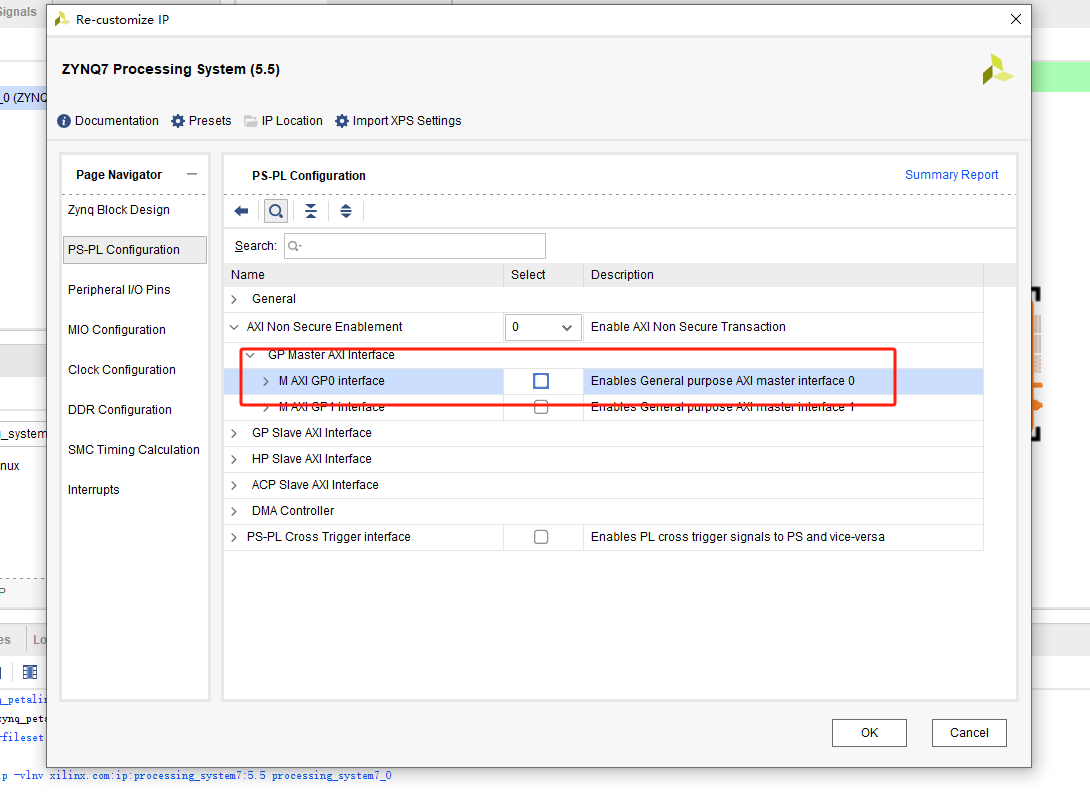
Task: Select the M AXI GP1 interface row text
Action: pyautogui.click(x=332, y=407)
